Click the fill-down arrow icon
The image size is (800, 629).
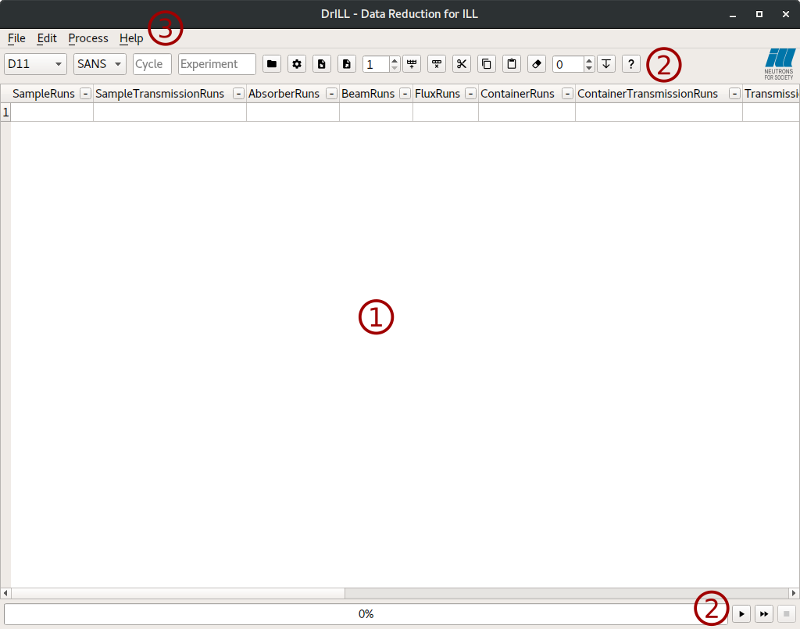[x=606, y=64]
